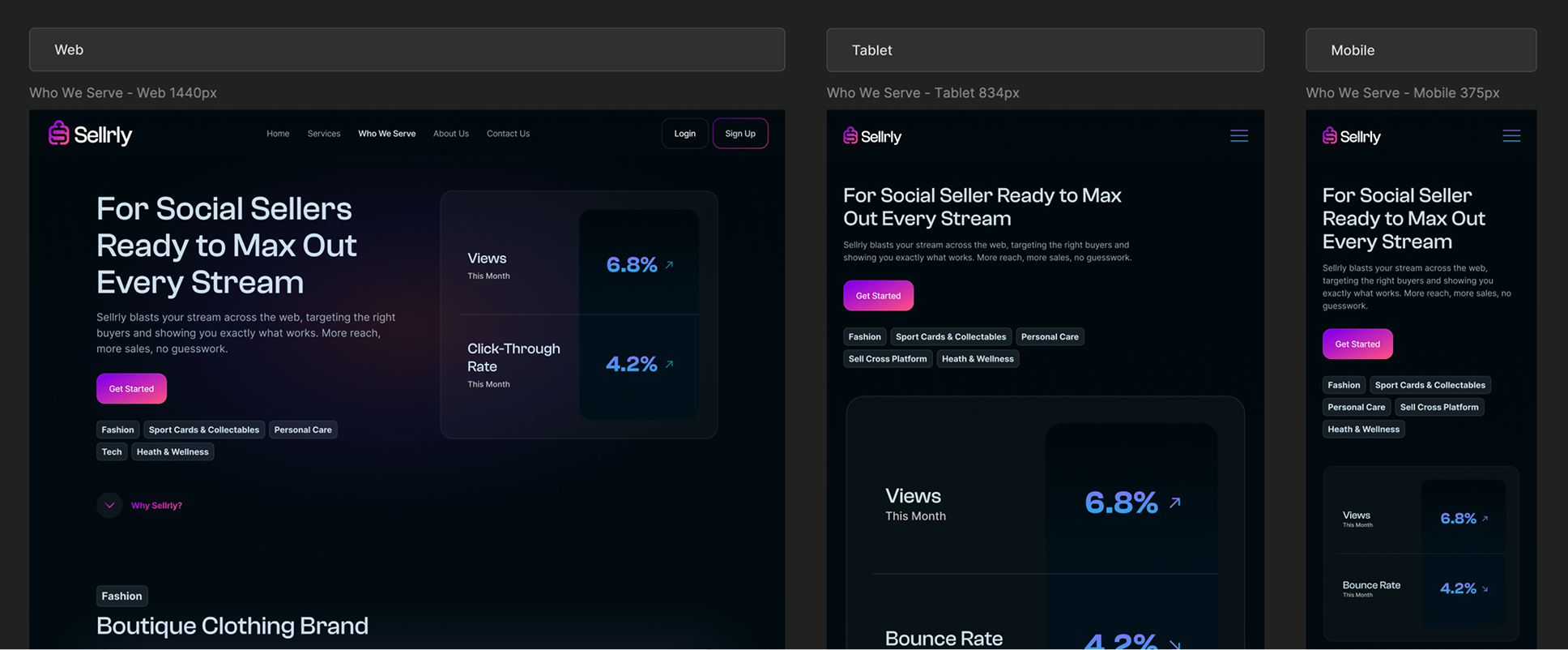The width and height of the screenshot is (1568, 650).
Task: Click the 6.8% value in Mobile card
Action: coord(1458,519)
